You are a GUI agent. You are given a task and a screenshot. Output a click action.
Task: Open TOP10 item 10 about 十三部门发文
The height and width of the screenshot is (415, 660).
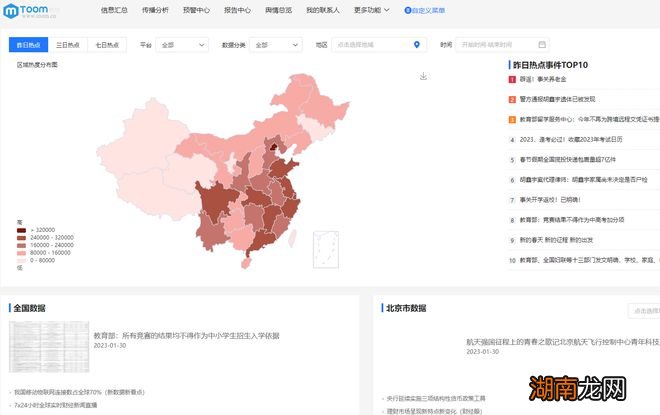[589, 261]
